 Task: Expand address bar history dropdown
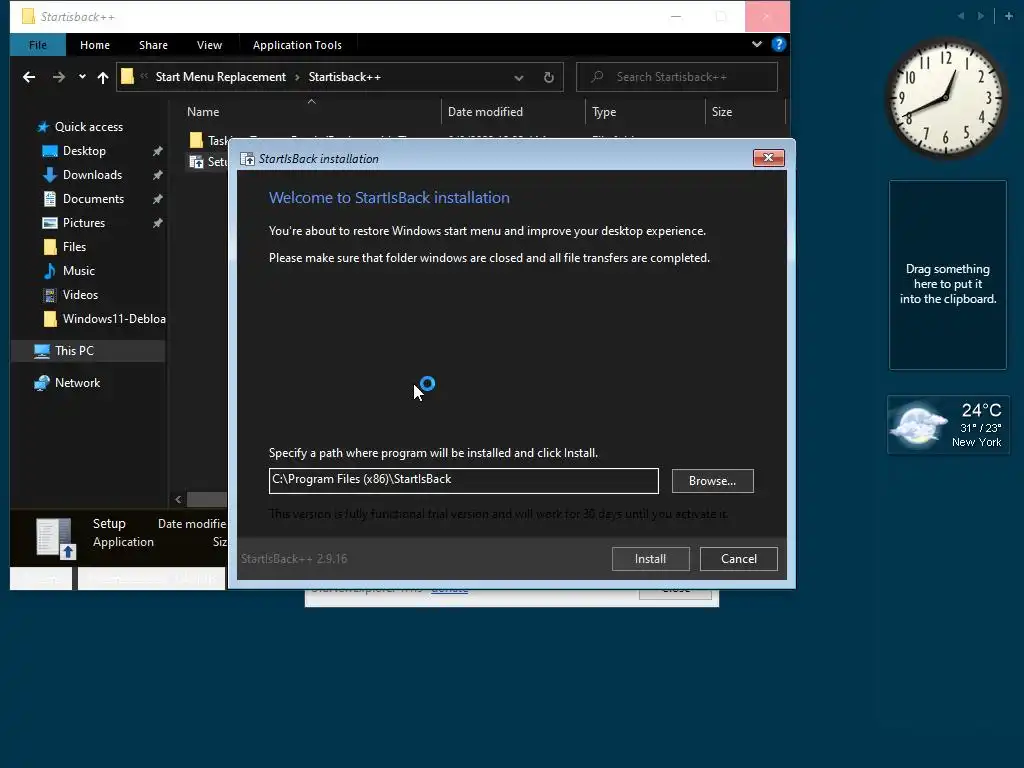pos(519,78)
